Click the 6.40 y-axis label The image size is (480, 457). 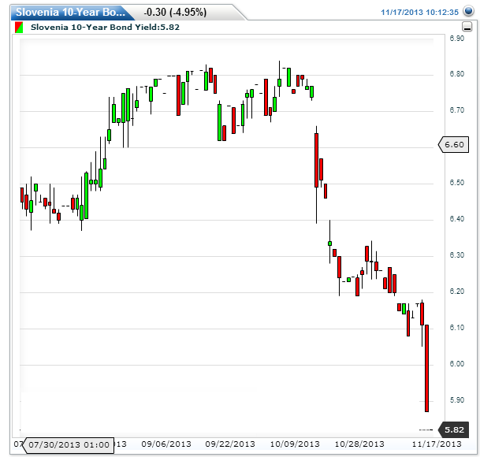(x=457, y=219)
